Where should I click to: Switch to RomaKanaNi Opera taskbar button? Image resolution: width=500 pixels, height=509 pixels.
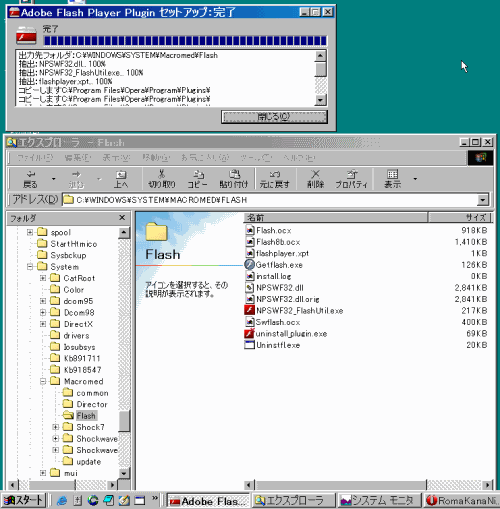tap(462, 500)
